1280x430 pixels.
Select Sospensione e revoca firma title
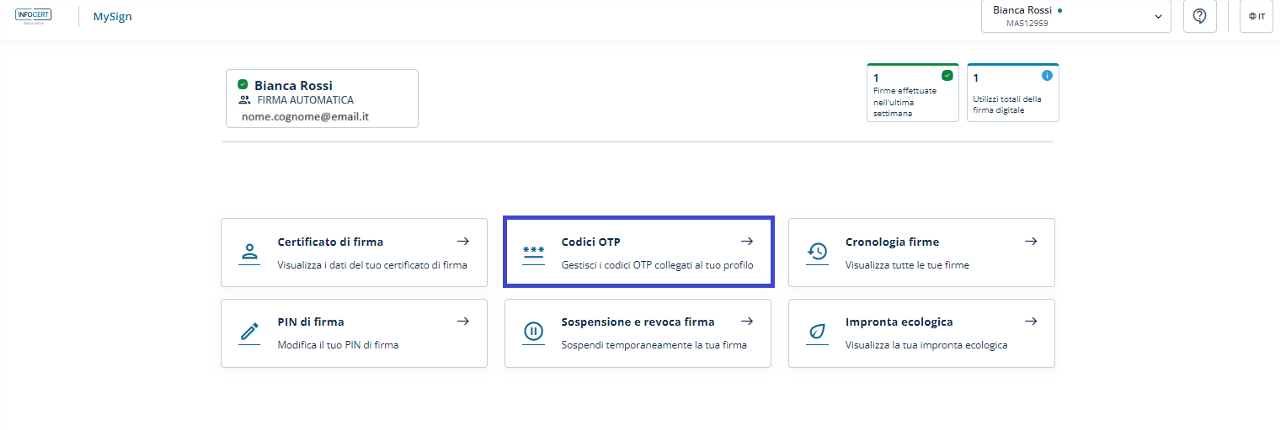click(x=638, y=322)
